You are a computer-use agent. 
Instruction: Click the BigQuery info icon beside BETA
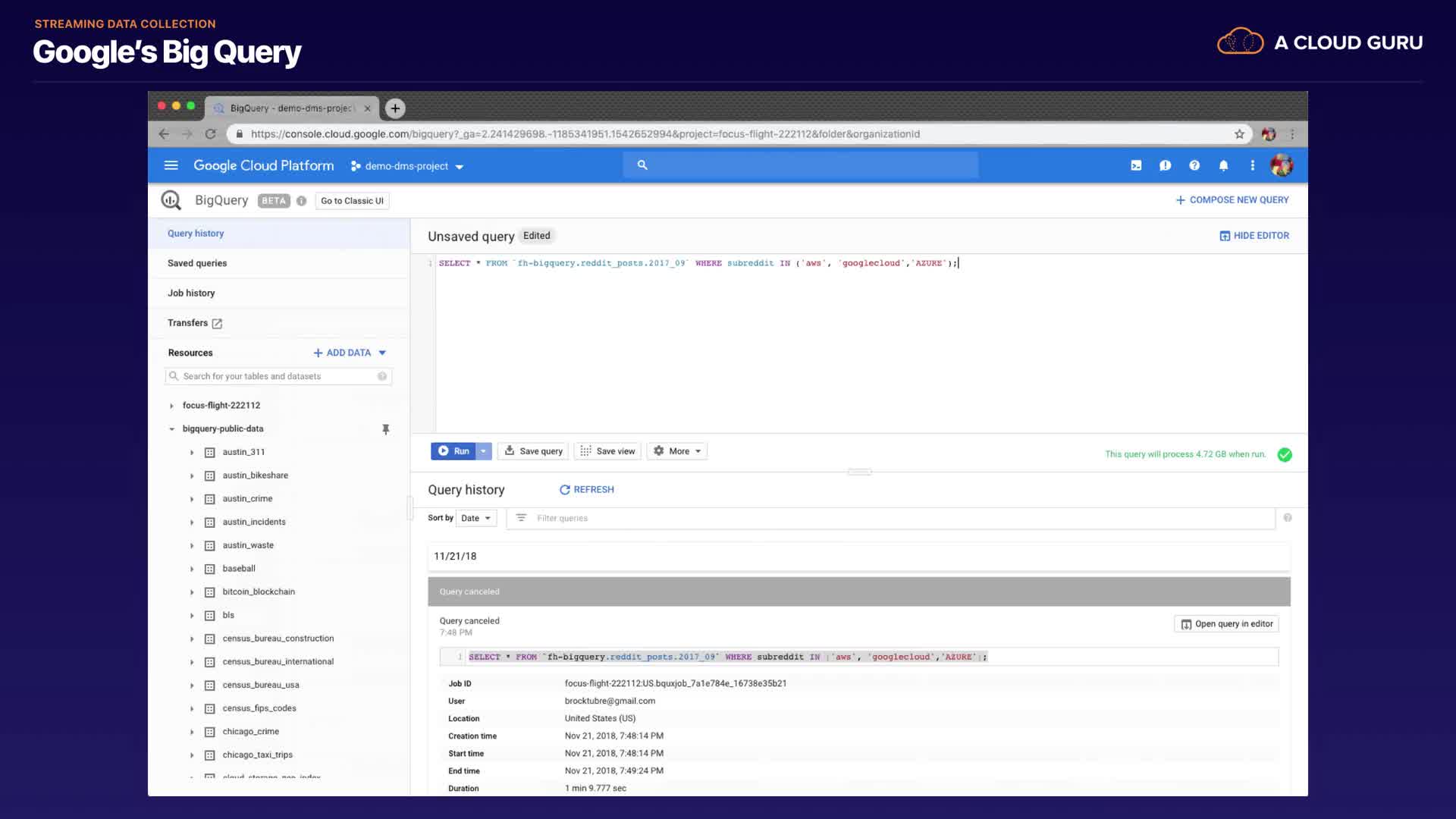click(x=301, y=201)
